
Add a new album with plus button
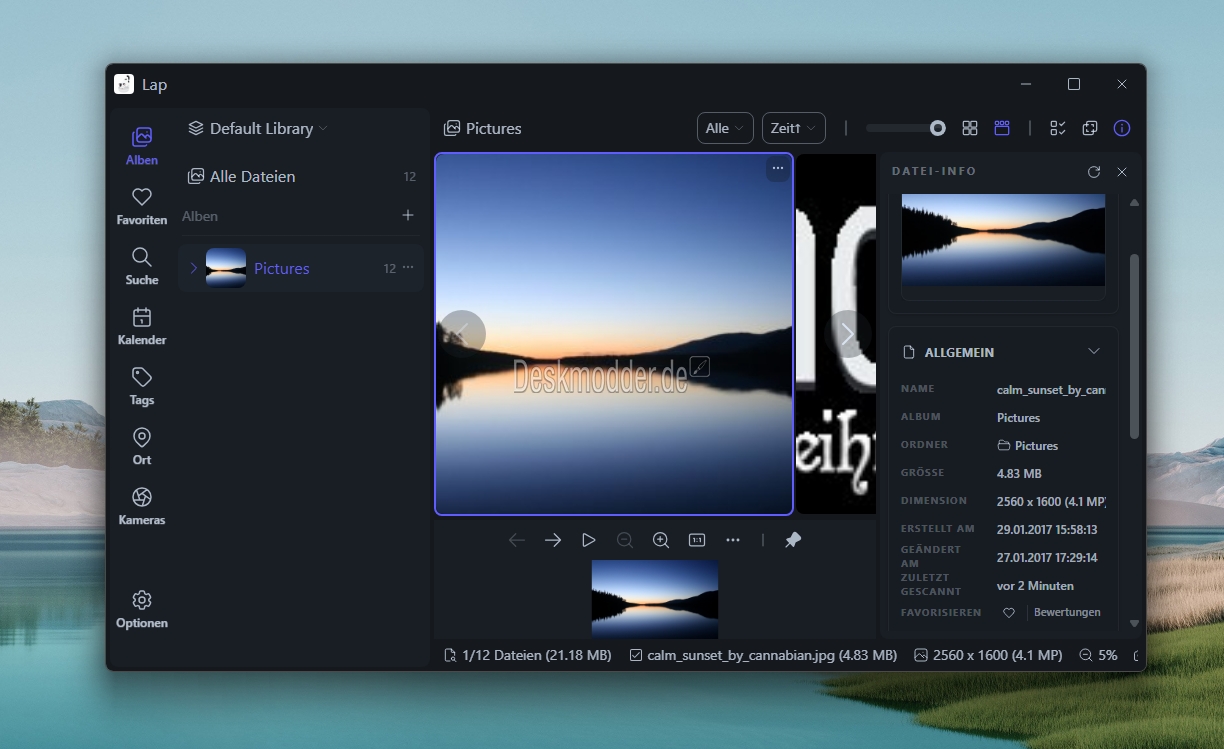pos(408,215)
